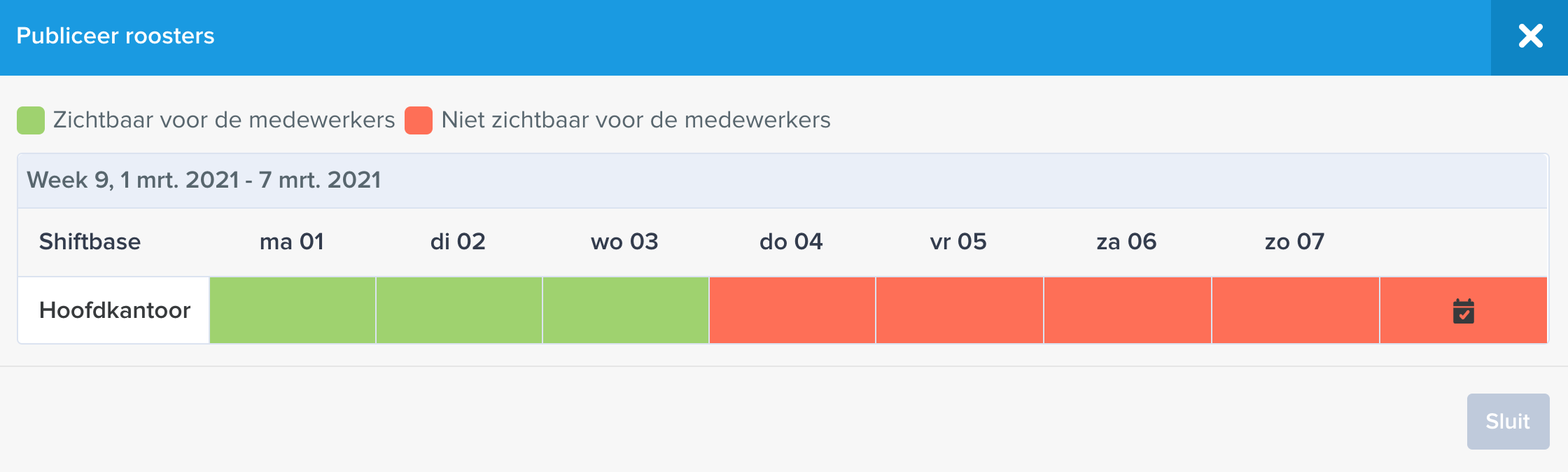The height and width of the screenshot is (472, 1568).
Task: Toggle visibility for Tuesday 02 cell
Action: point(459,310)
